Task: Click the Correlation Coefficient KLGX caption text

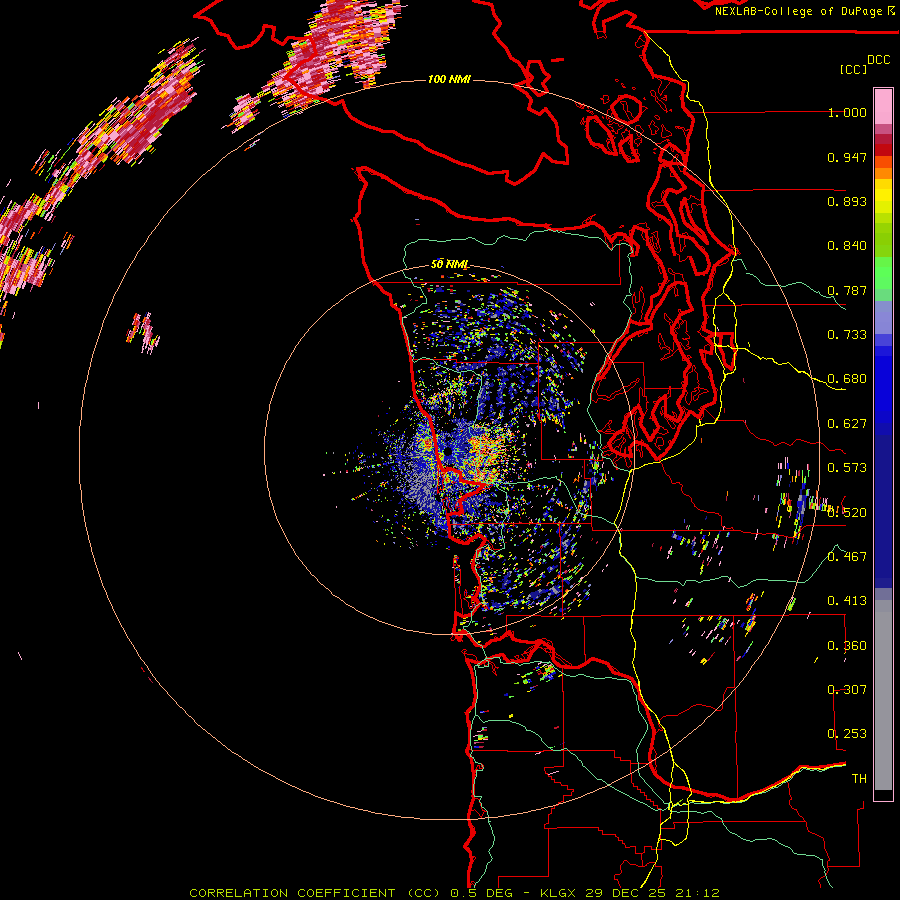Action: click(455, 893)
